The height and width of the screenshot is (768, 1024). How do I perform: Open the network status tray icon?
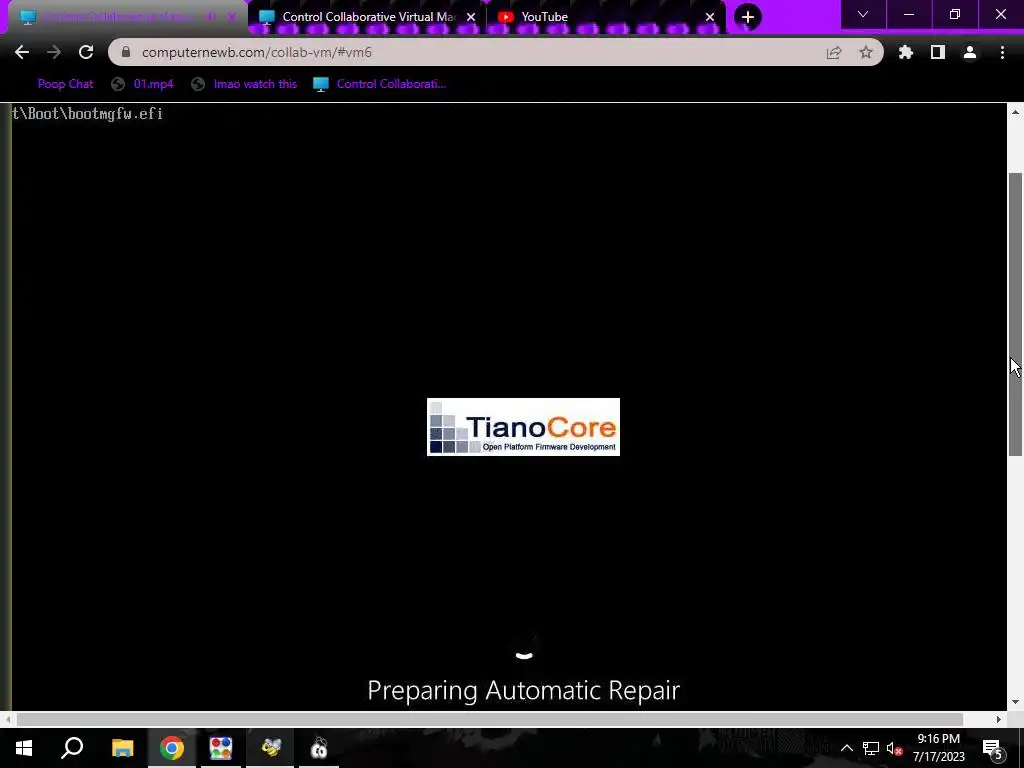pos(871,748)
